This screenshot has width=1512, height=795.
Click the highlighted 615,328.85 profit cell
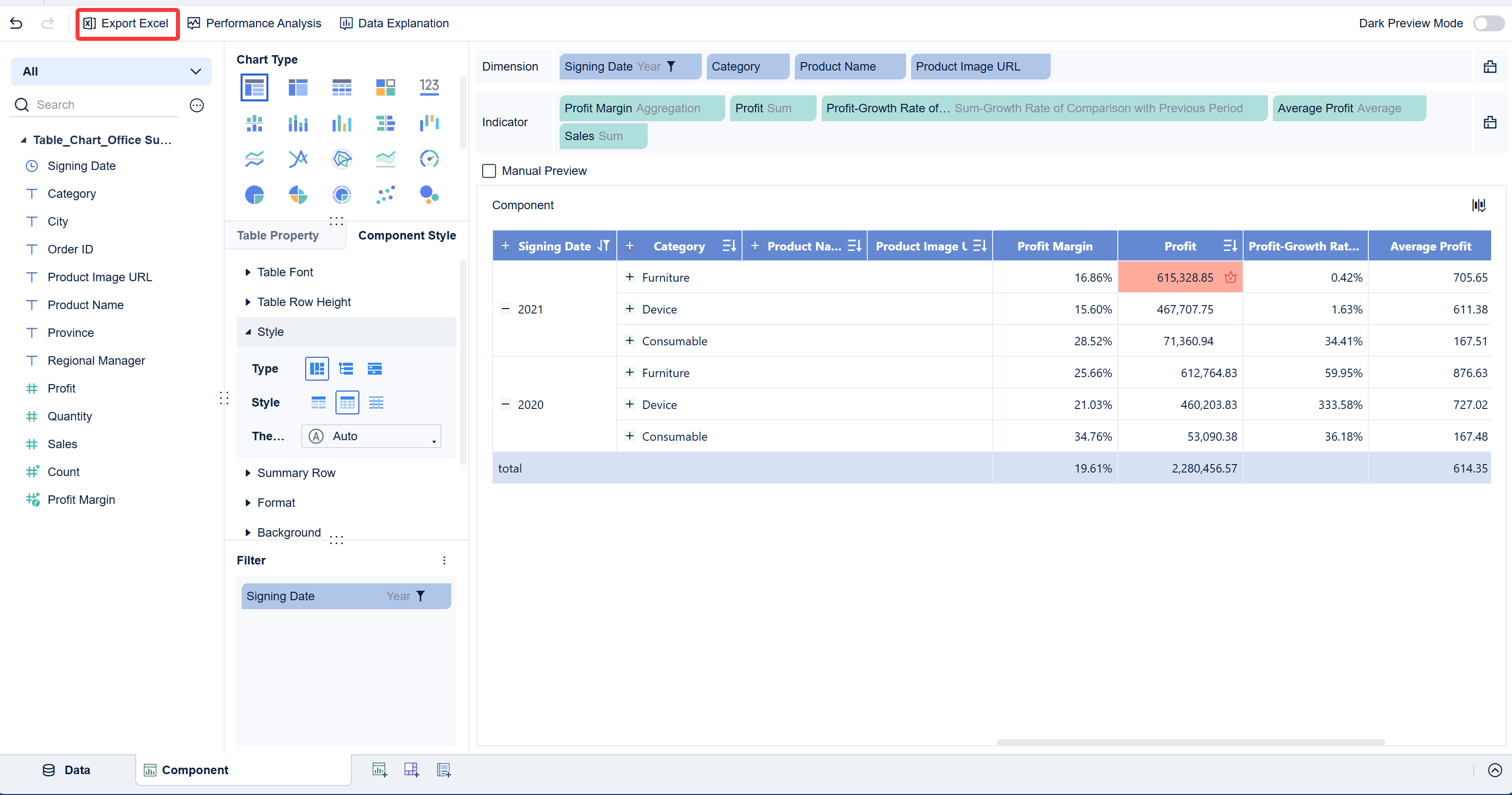tap(1180, 278)
